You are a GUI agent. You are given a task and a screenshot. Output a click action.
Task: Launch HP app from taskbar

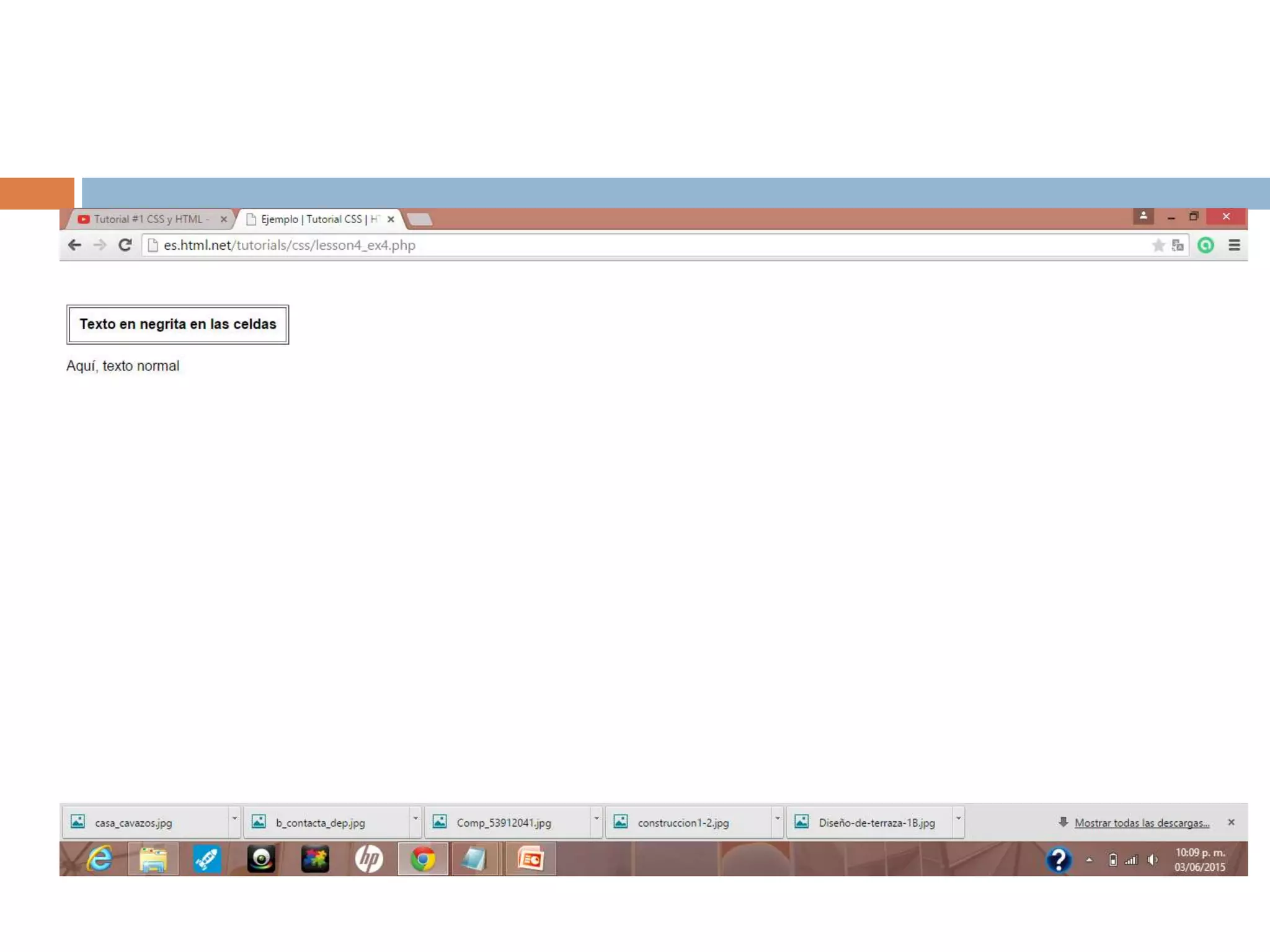click(x=369, y=859)
